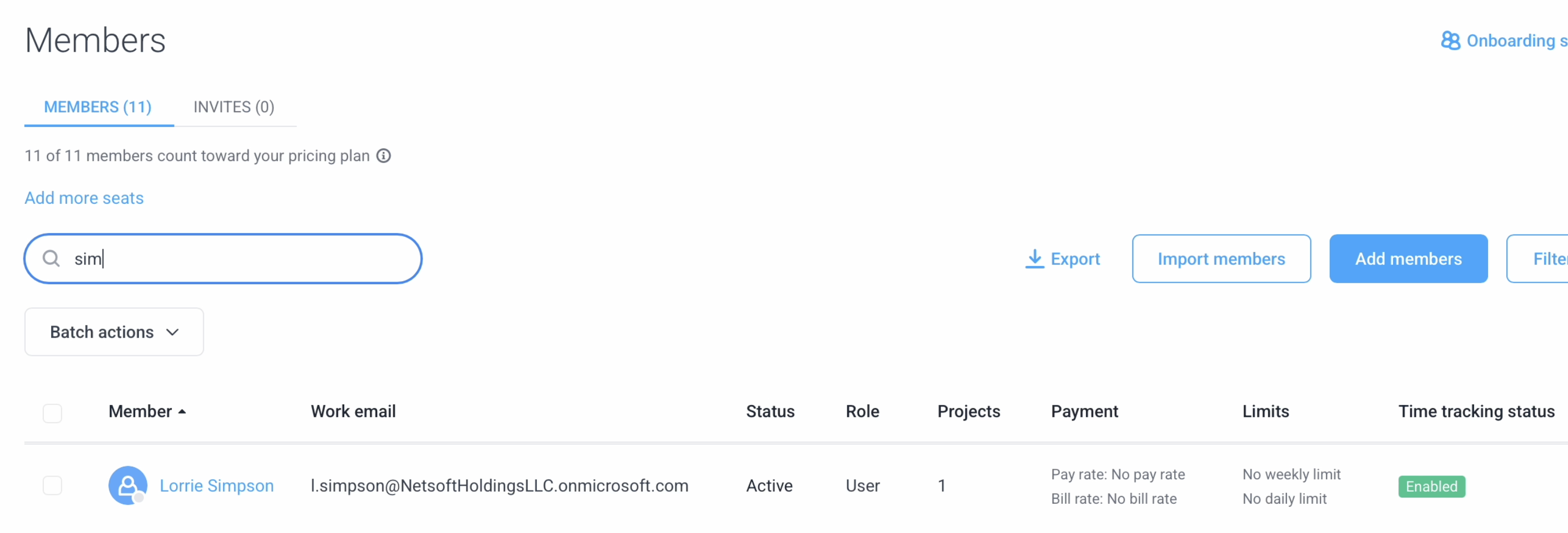The width and height of the screenshot is (1568, 533).
Task: Open the Lorrie Simpson profile link
Action: coord(217,485)
